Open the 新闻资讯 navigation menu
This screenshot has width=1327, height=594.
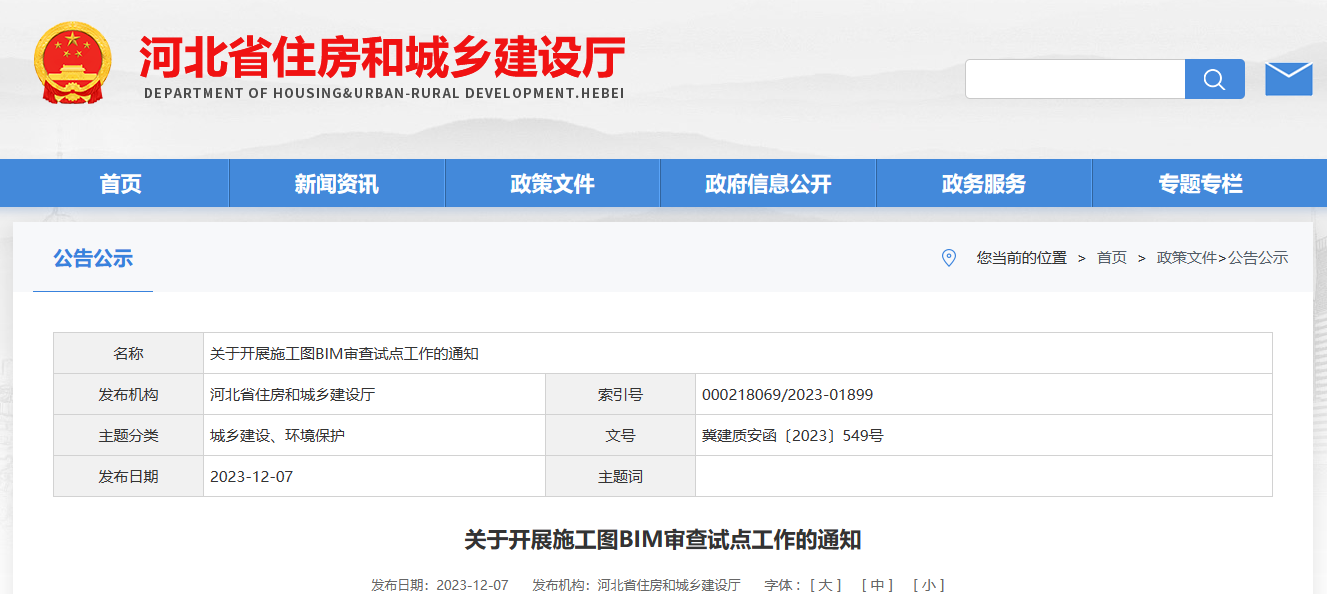coord(337,184)
